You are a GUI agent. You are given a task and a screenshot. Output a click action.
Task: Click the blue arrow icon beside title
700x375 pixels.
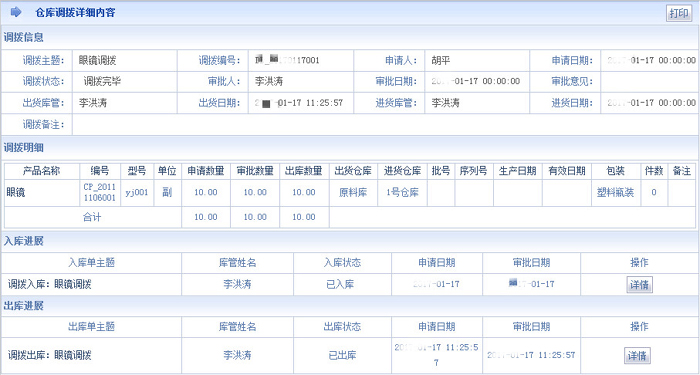point(16,12)
